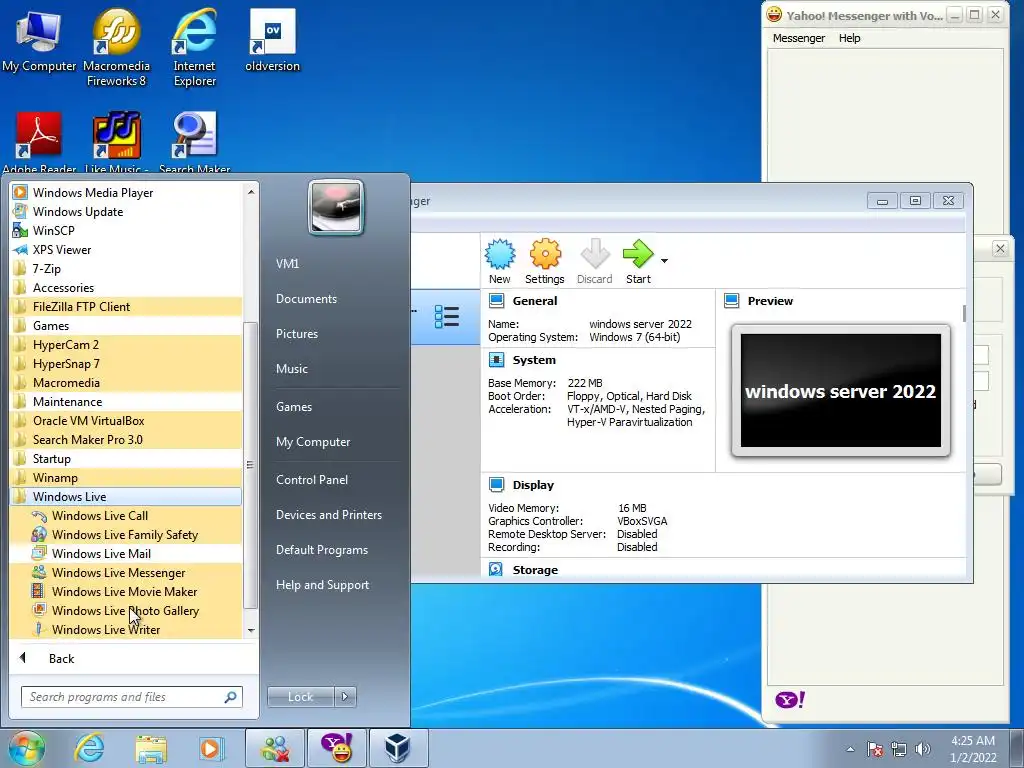Open Documents from Start menu

coord(306,298)
